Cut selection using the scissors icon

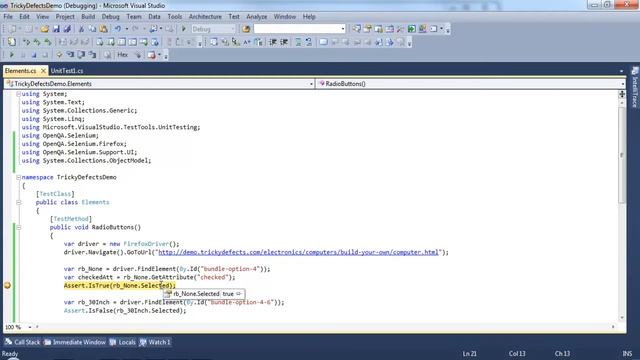coord(81,29)
